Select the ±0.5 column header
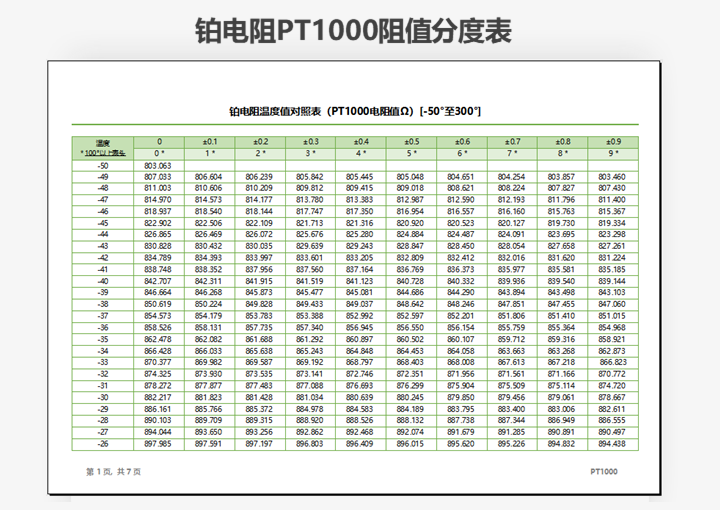The image size is (720, 510). 411,142
